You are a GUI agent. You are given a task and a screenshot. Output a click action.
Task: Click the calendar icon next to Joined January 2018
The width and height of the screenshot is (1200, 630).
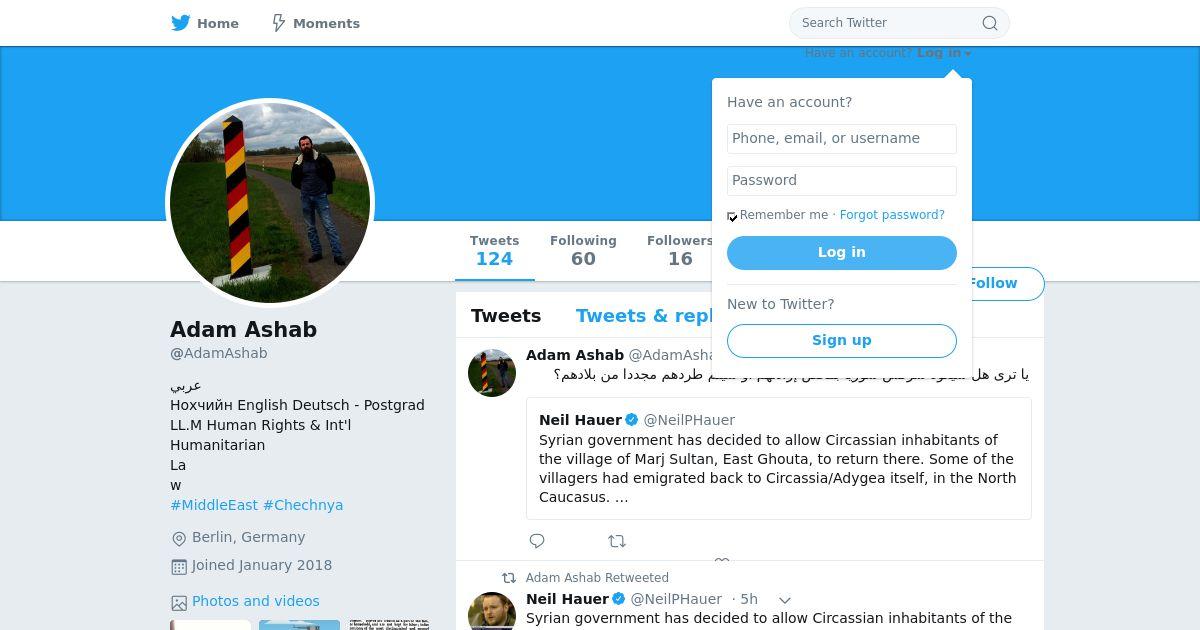[179, 566]
